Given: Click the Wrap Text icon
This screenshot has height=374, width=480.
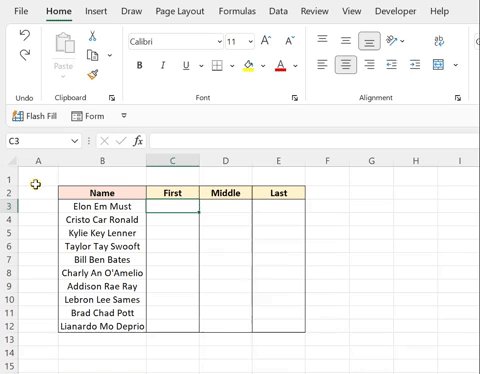Looking at the screenshot, I should [x=439, y=41].
